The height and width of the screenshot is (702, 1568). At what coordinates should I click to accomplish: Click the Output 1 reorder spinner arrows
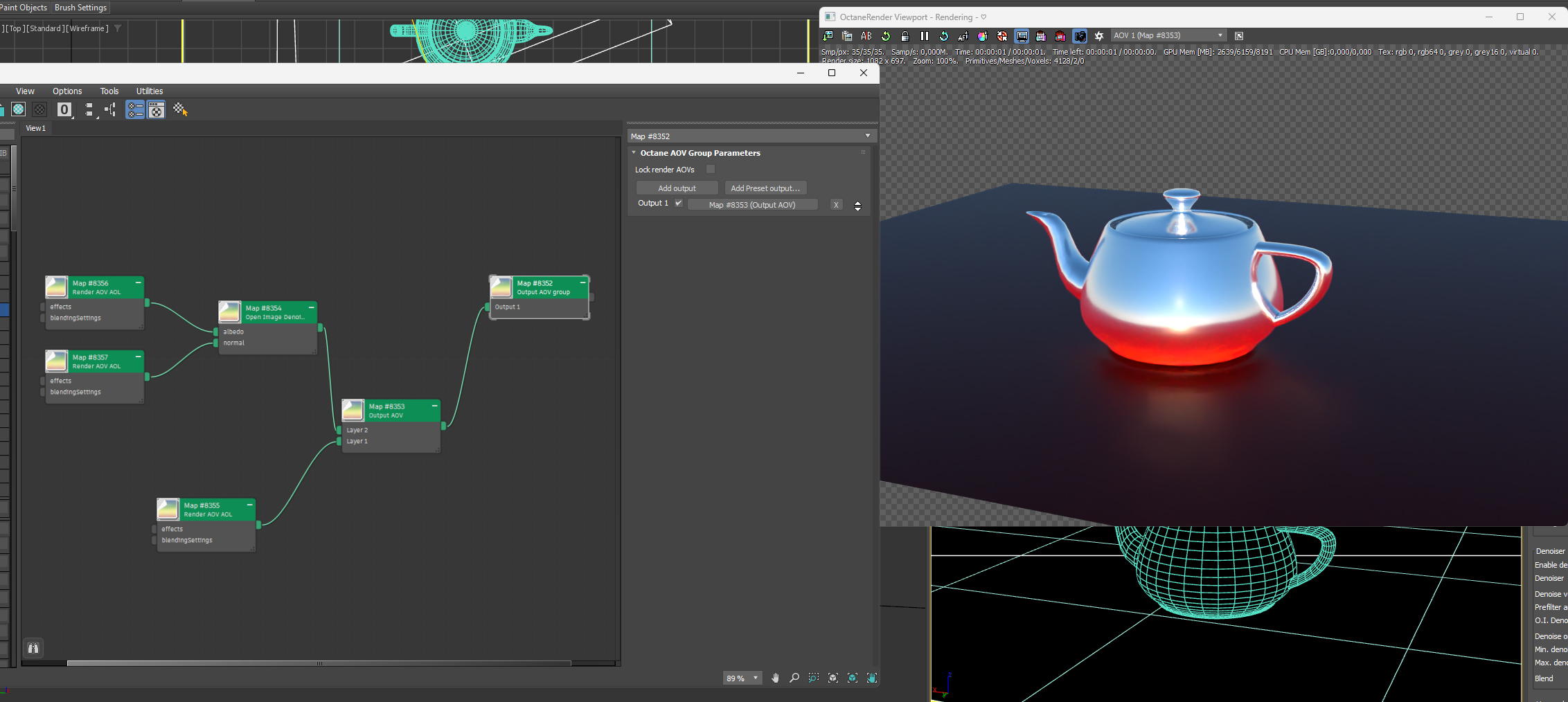point(857,206)
